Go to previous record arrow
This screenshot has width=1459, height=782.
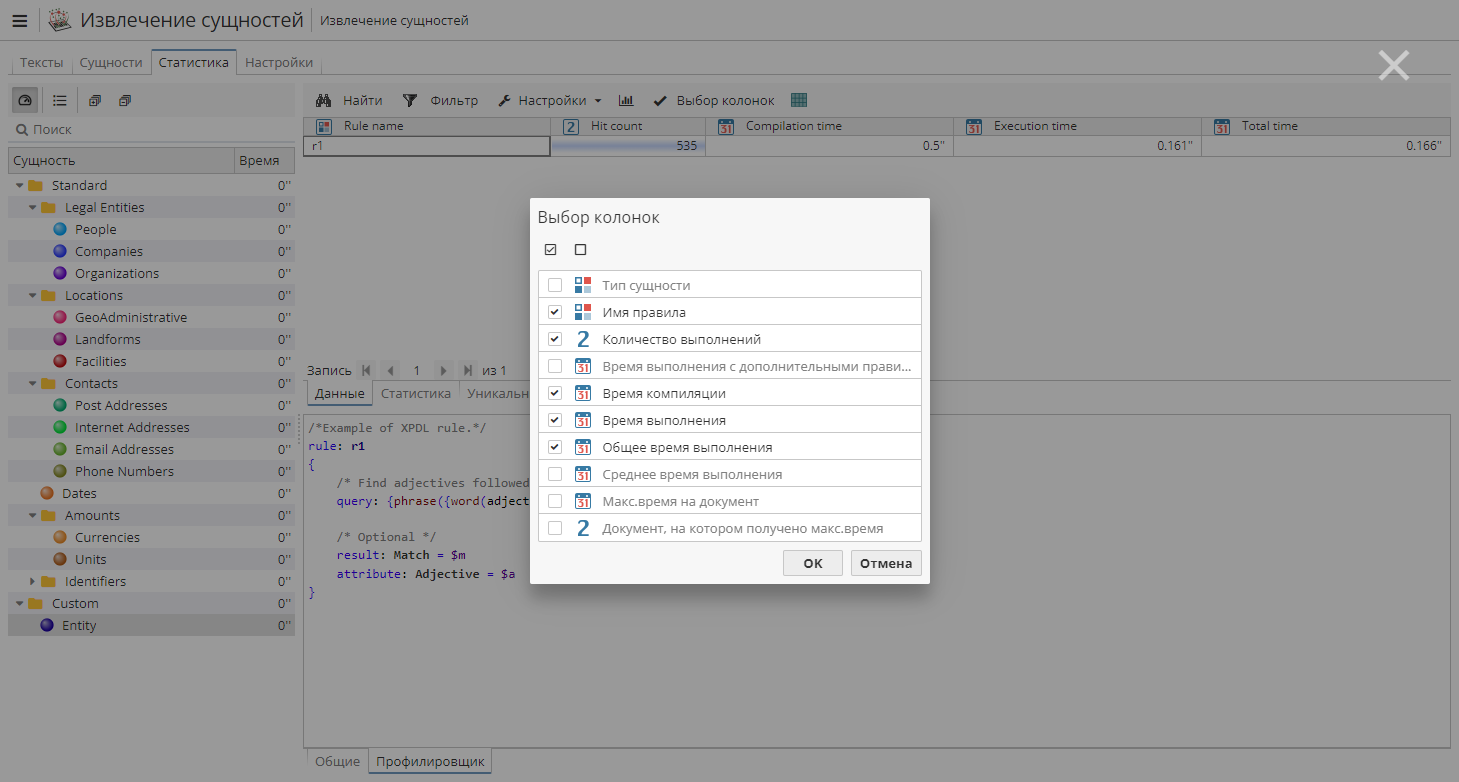(391, 370)
